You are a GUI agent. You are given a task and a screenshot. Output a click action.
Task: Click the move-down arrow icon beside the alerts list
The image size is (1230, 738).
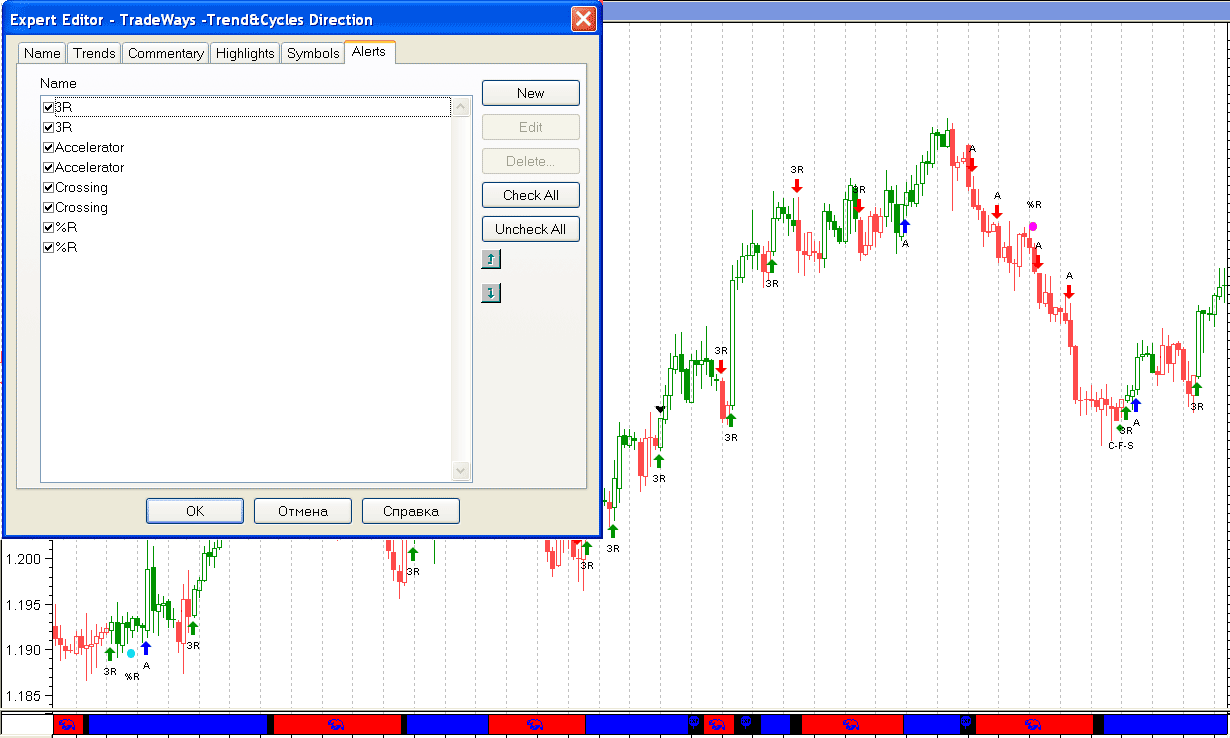point(491,293)
